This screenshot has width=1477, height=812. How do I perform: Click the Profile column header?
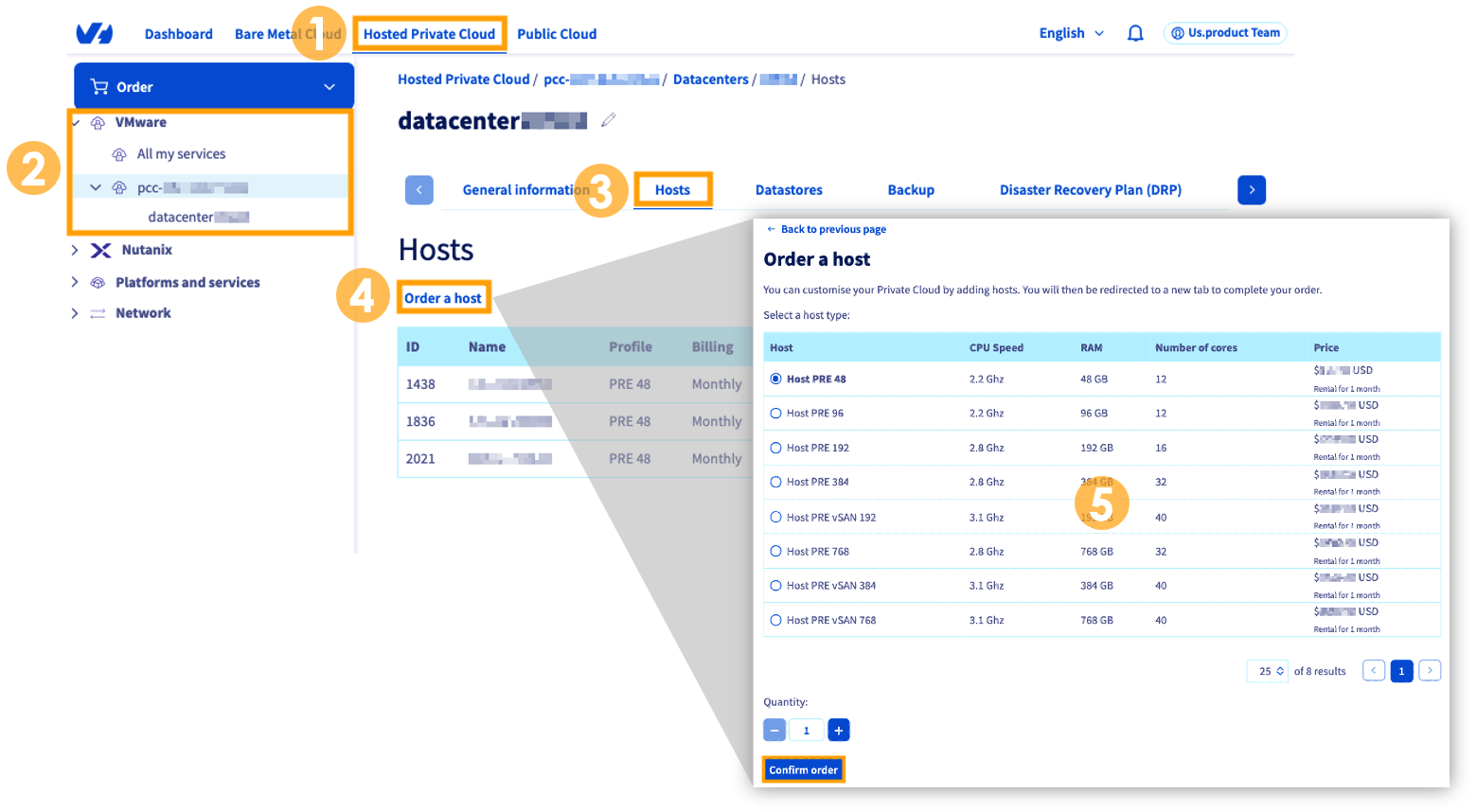coord(631,347)
